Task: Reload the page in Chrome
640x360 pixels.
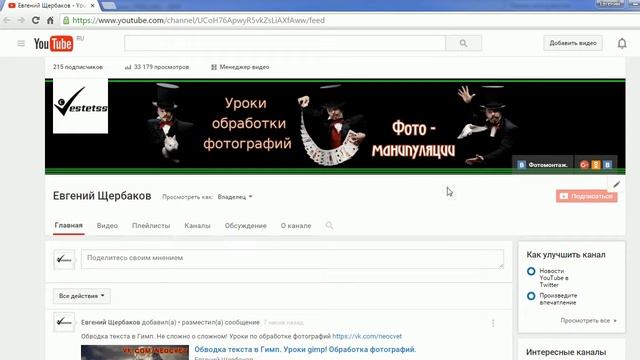Action: [x=36, y=20]
